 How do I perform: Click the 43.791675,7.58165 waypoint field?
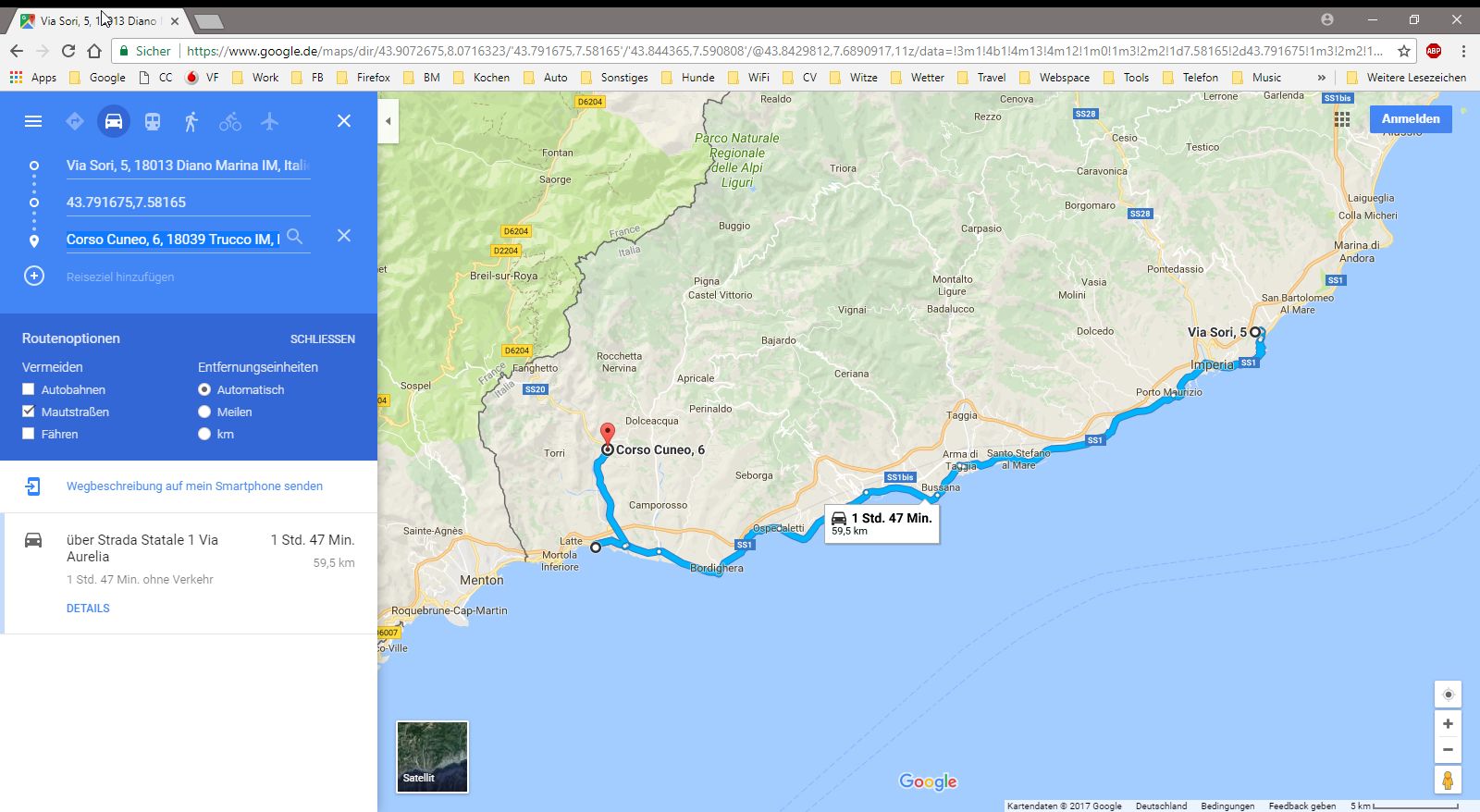tap(188, 203)
